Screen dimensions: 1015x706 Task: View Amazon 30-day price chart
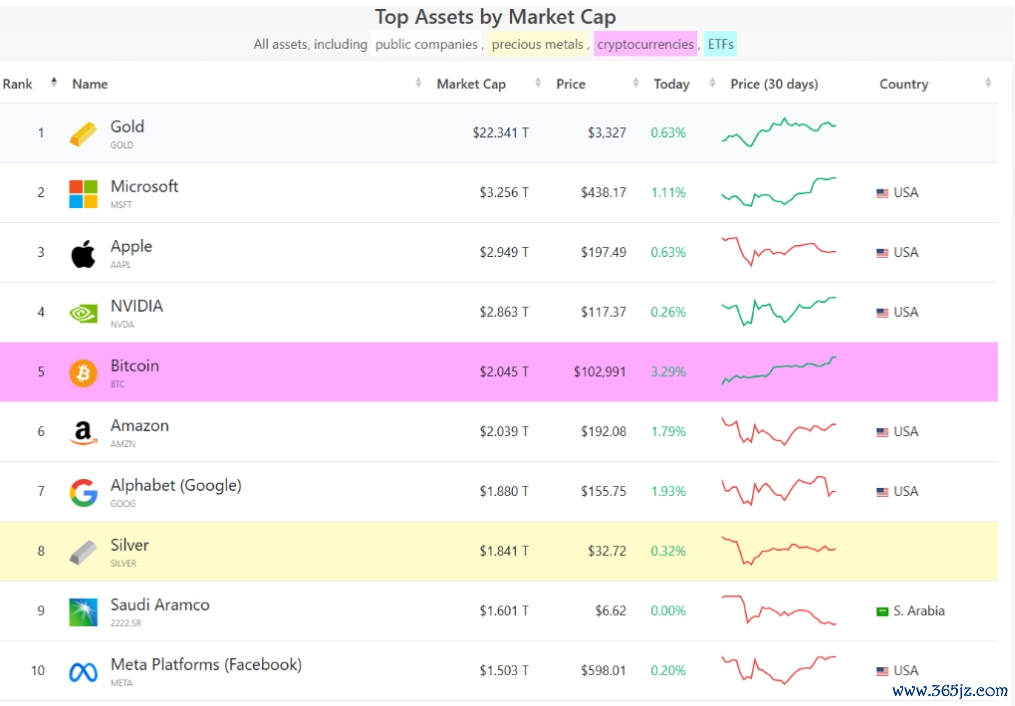(x=779, y=431)
